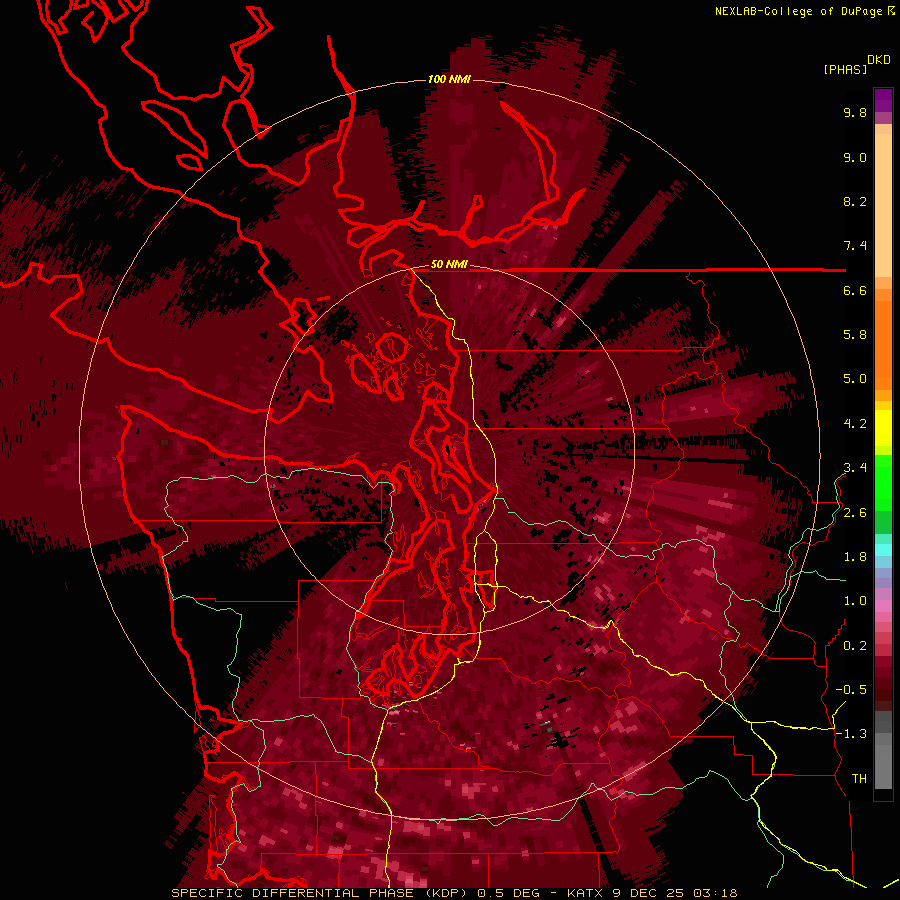Click the purple top segment of color bar

pos(883,100)
